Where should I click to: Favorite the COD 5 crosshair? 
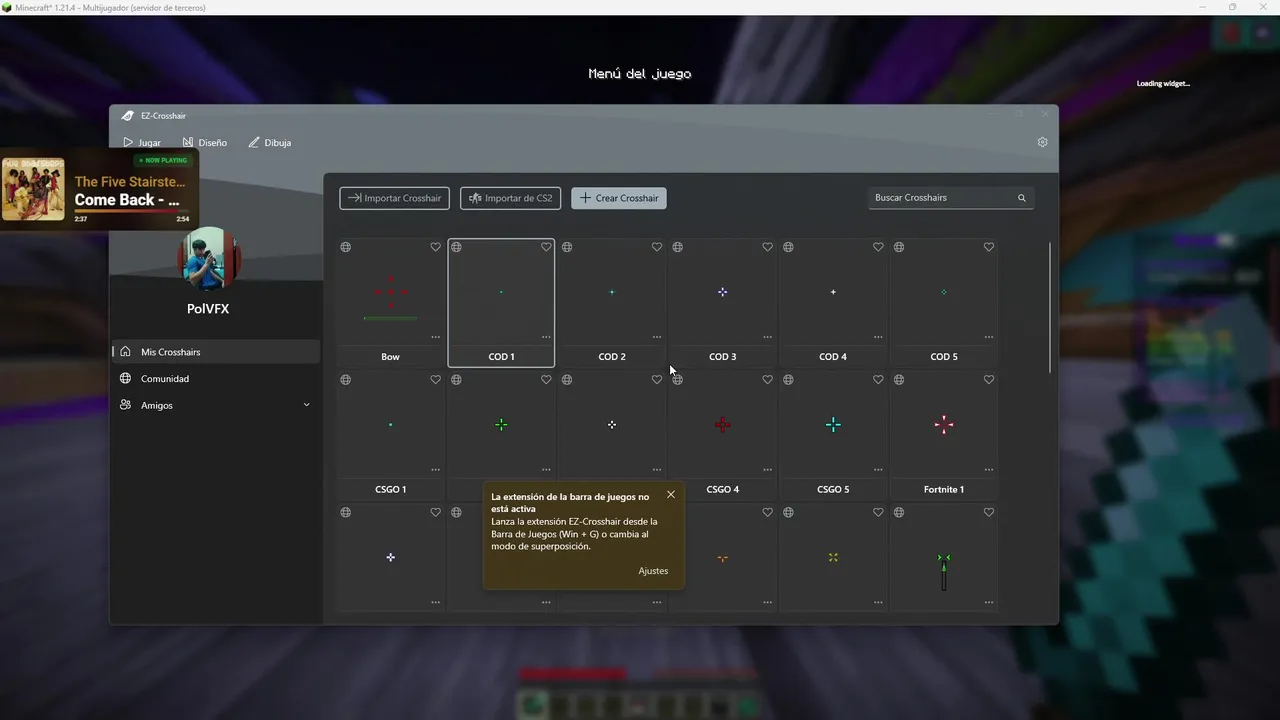coord(989,247)
